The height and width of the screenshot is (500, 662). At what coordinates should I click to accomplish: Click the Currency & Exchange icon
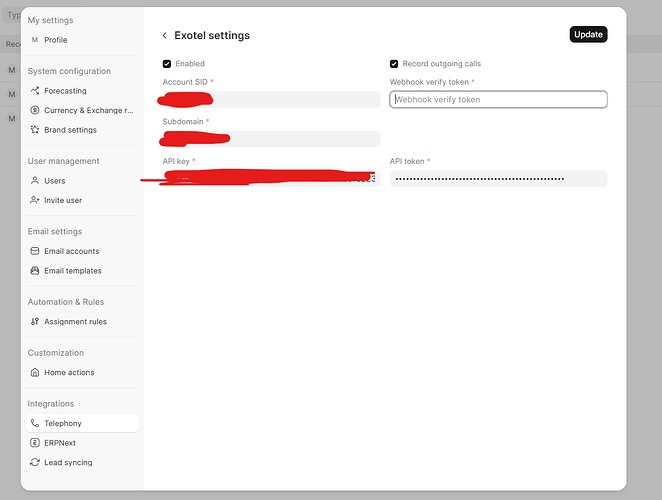tap(35, 110)
